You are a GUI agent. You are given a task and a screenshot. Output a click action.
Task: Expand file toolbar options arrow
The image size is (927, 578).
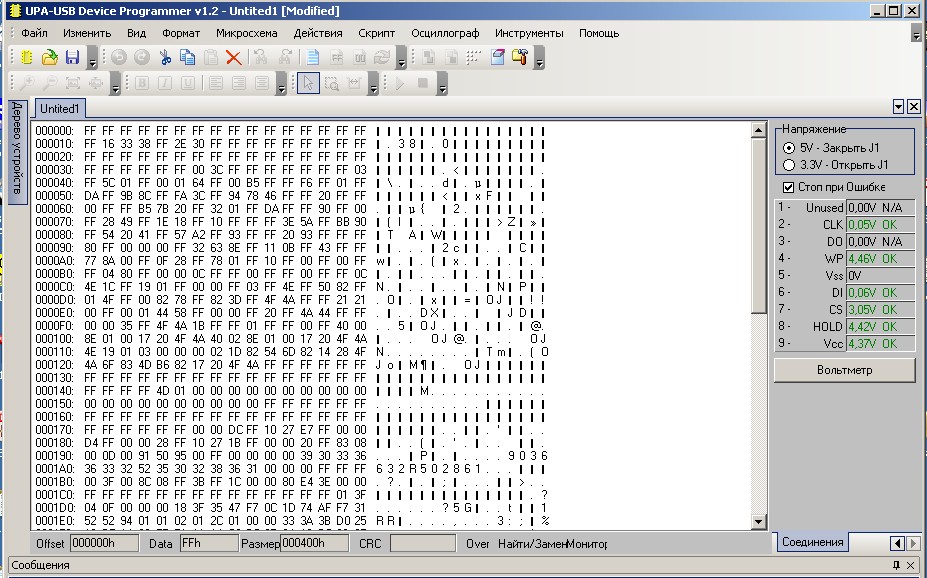(x=92, y=58)
